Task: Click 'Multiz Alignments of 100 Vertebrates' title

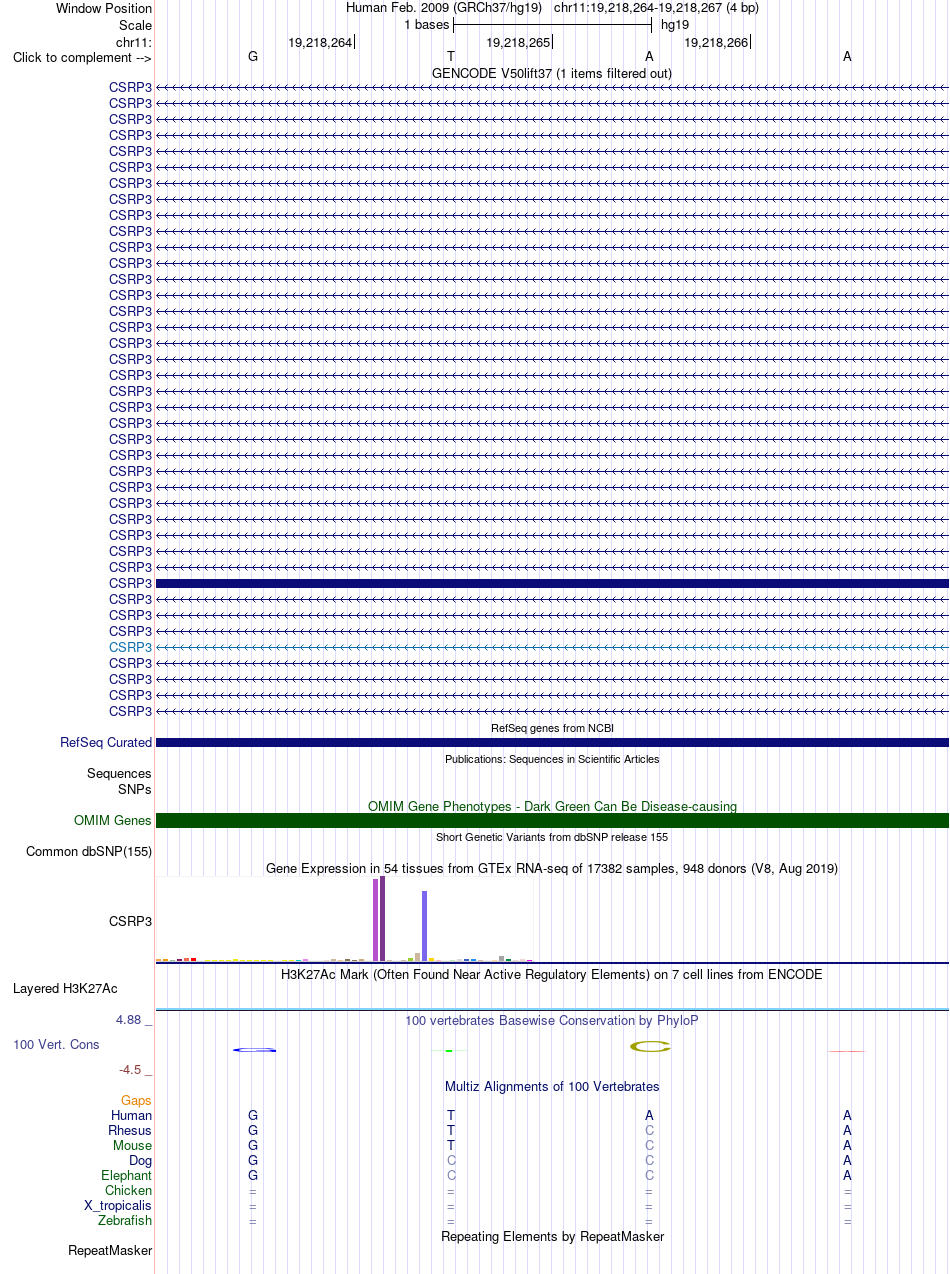Action: click(x=552, y=1086)
